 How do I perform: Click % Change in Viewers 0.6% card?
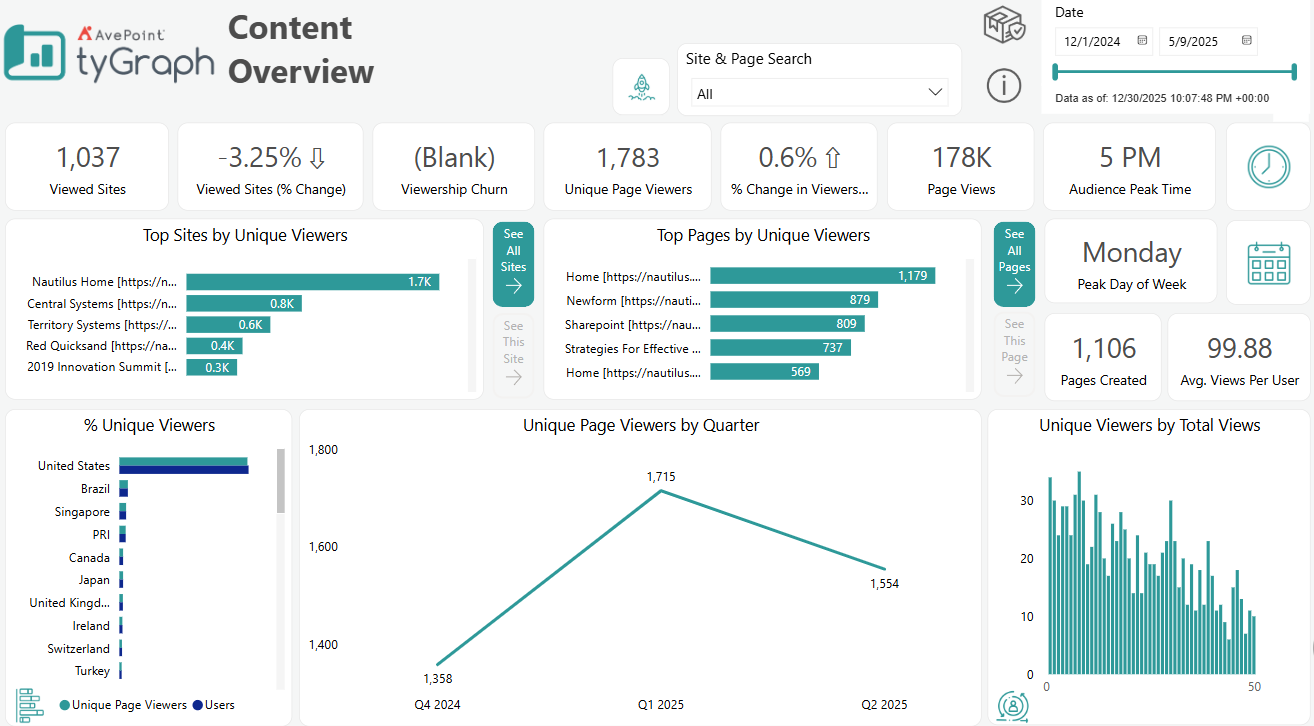(x=799, y=166)
